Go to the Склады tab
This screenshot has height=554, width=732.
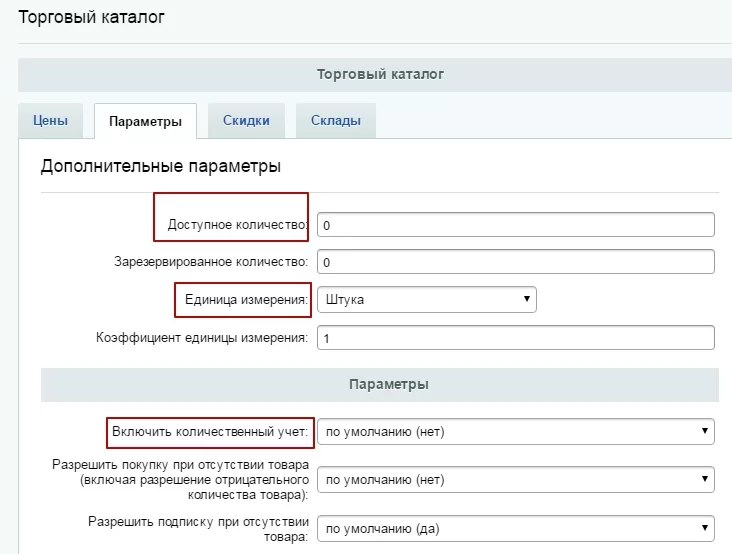click(x=336, y=121)
